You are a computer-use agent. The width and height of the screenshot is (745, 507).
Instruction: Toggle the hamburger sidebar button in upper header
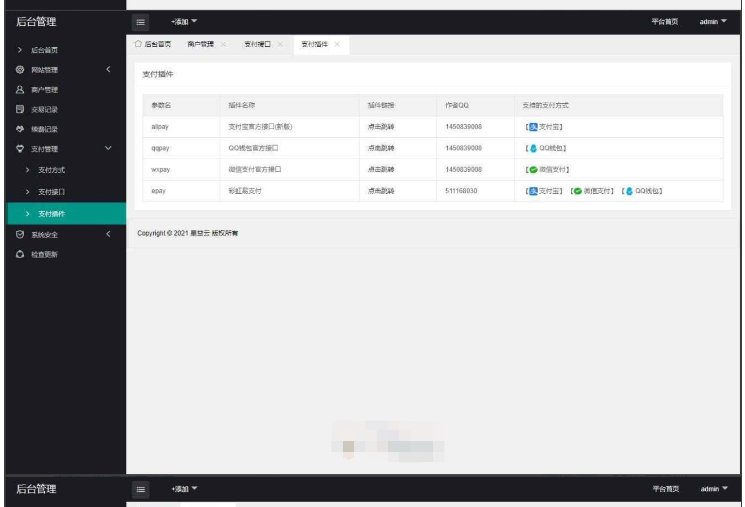[140, 22]
